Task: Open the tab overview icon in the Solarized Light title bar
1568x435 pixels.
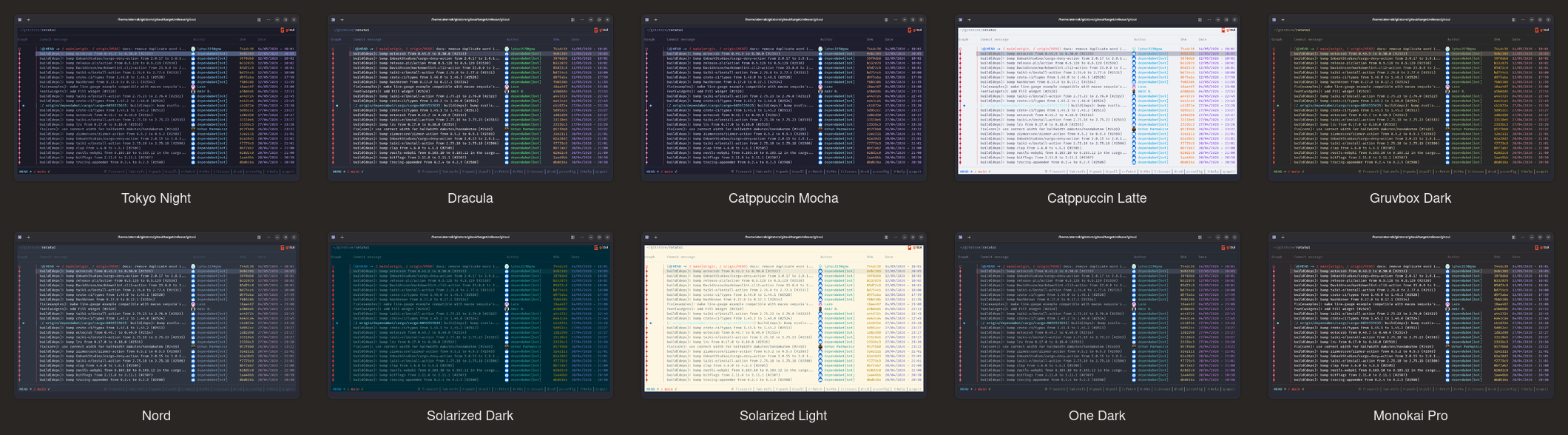Action: (x=886, y=237)
